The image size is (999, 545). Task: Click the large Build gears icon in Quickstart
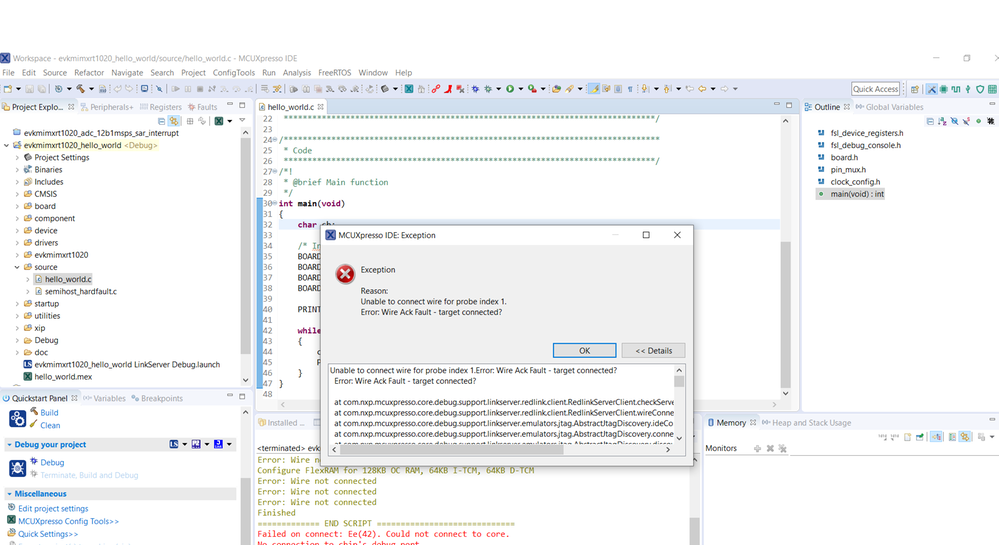point(17,419)
